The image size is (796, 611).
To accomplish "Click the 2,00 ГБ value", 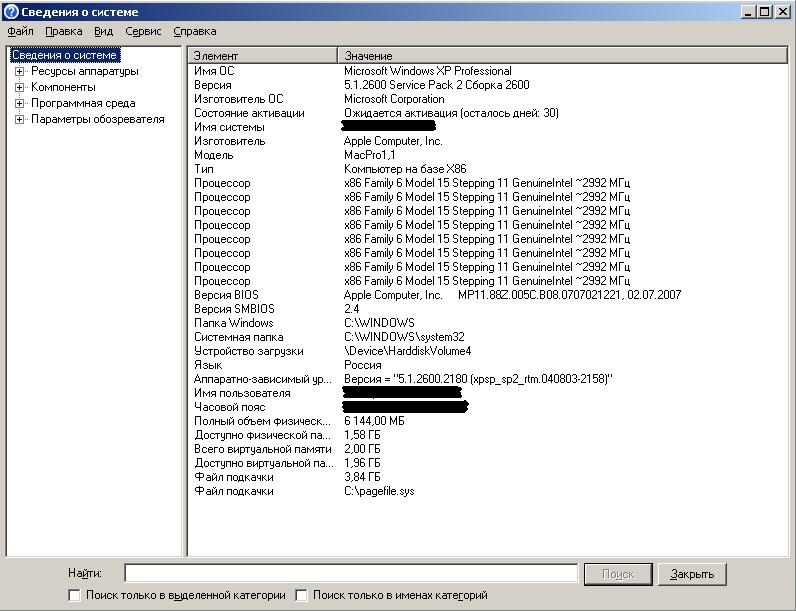I will pos(362,449).
